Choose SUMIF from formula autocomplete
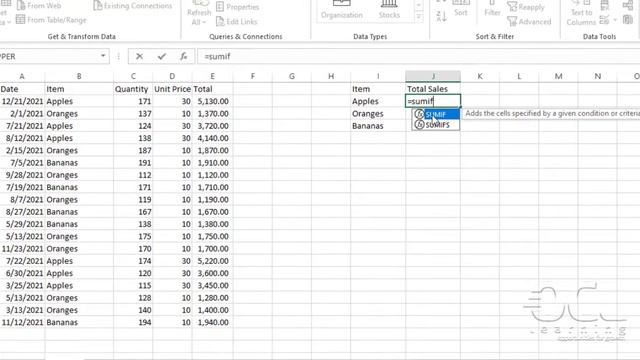Viewport: 640px width, 360px height. pyautogui.click(x=436, y=114)
